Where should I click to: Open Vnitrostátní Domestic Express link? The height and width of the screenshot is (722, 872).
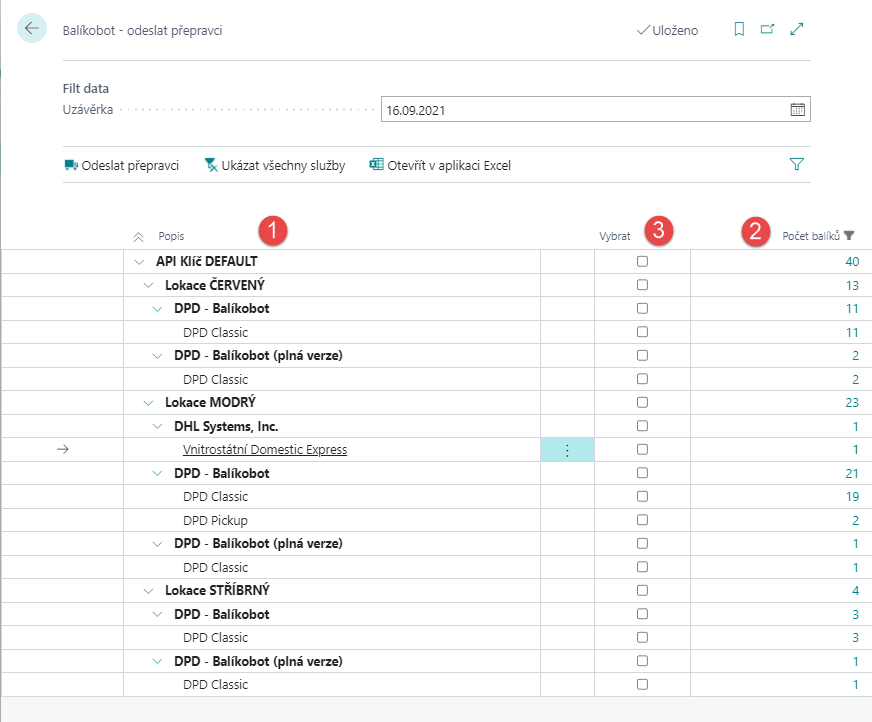[x=265, y=450]
